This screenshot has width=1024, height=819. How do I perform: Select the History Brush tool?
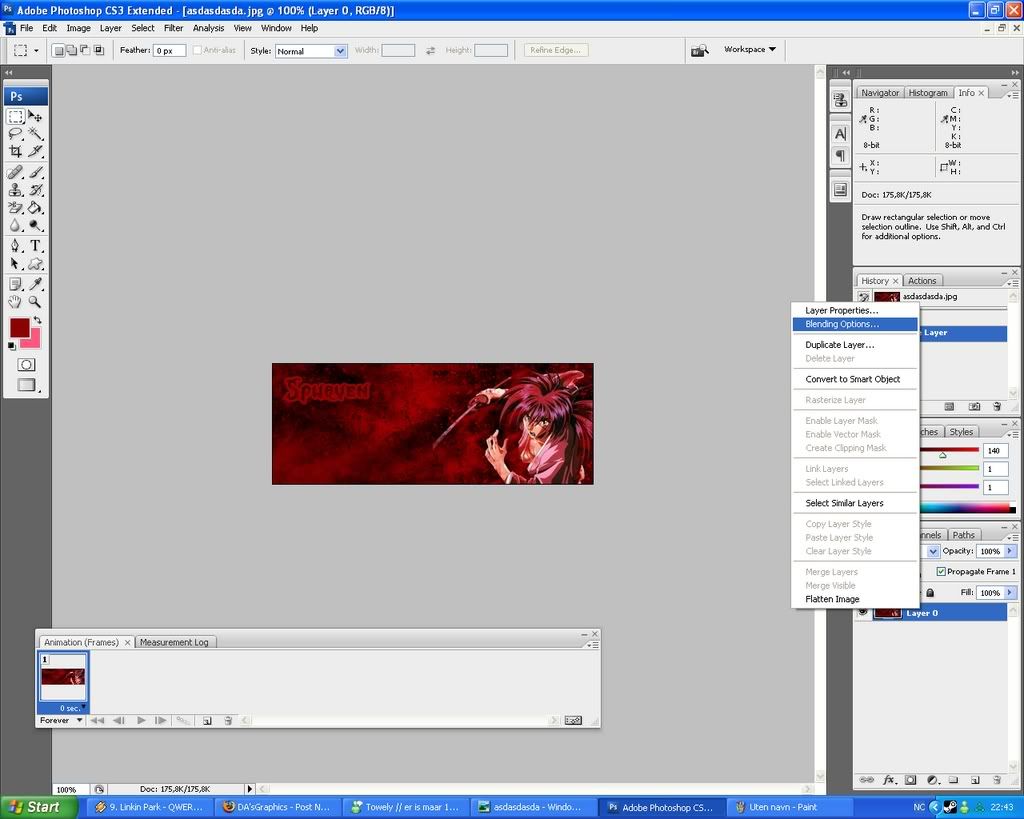(x=35, y=190)
